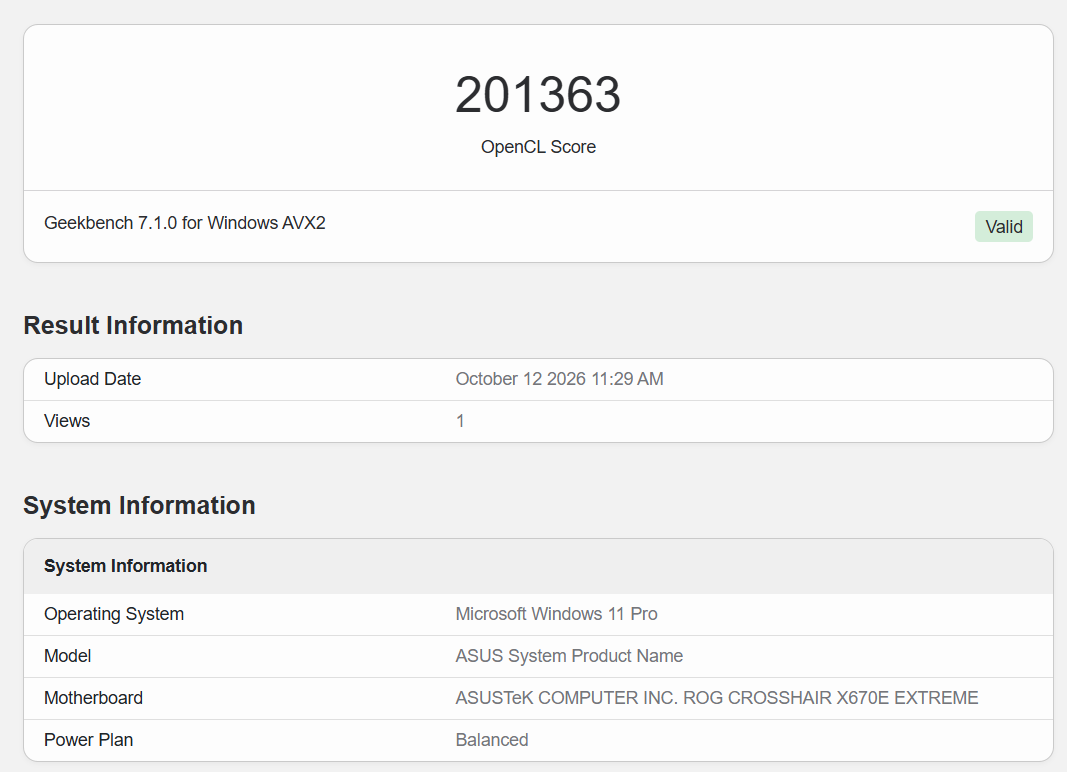Click the Views count value 1

tap(460, 421)
